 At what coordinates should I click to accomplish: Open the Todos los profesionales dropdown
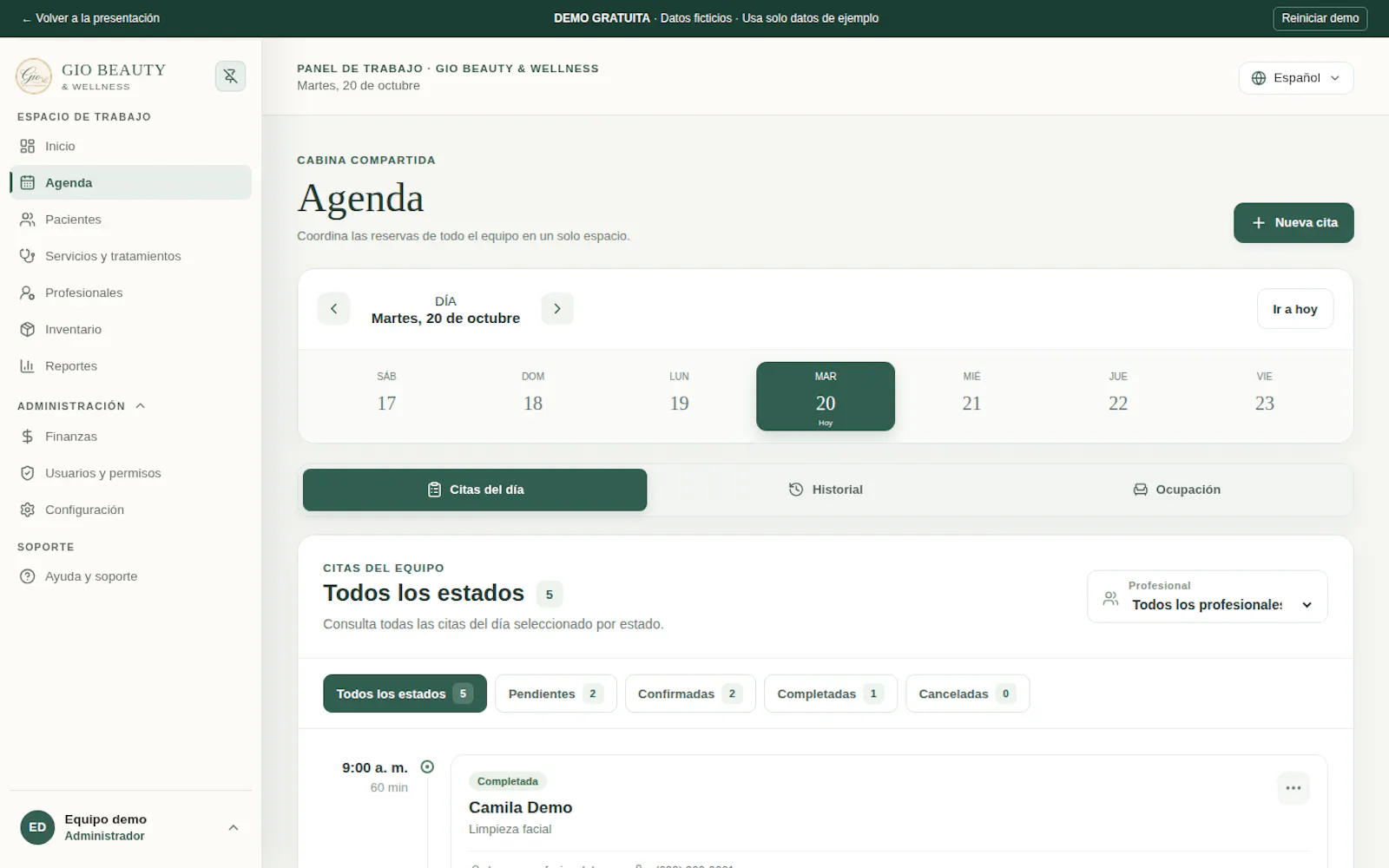pyautogui.click(x=1207, y=596)
